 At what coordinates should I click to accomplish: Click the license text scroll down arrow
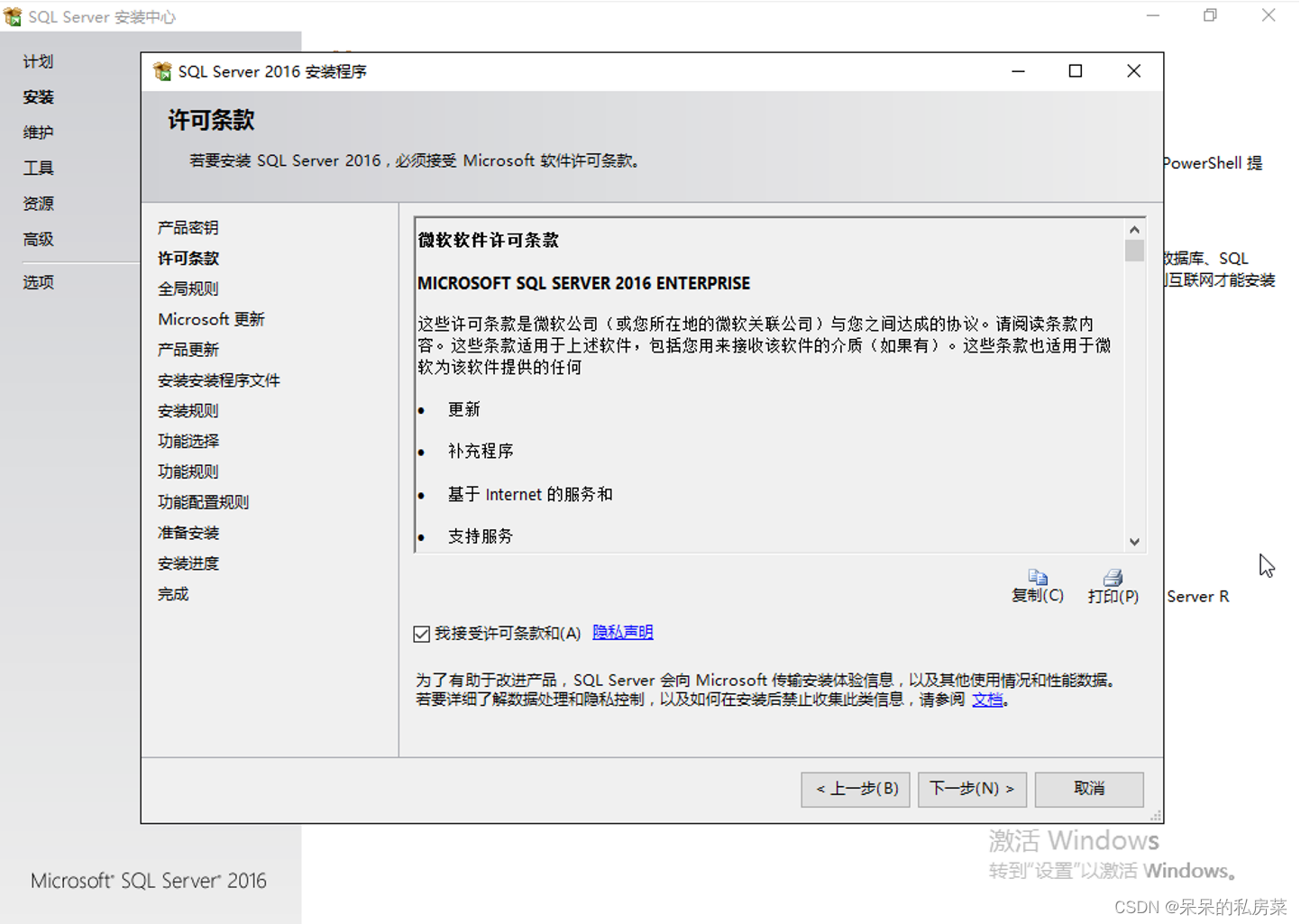[1134, 542]
